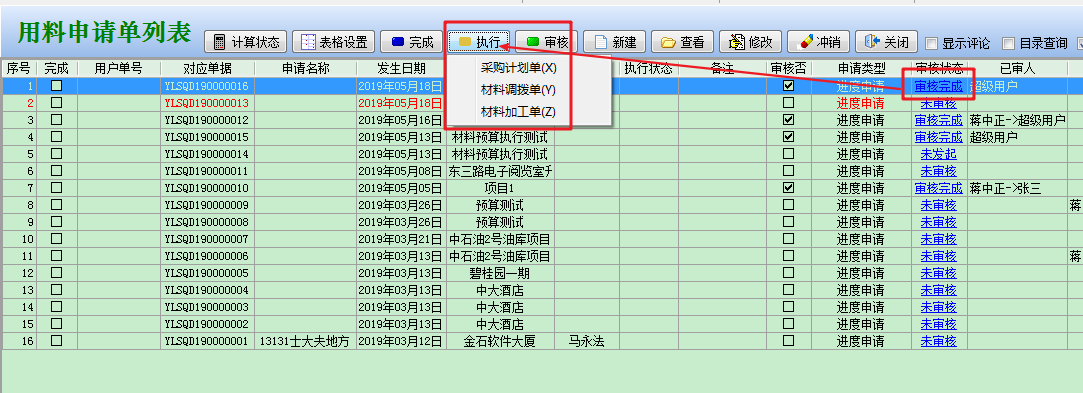Click 项目1 cell in row 7
Screen dimensions: 1083x393
pos(499,188)
